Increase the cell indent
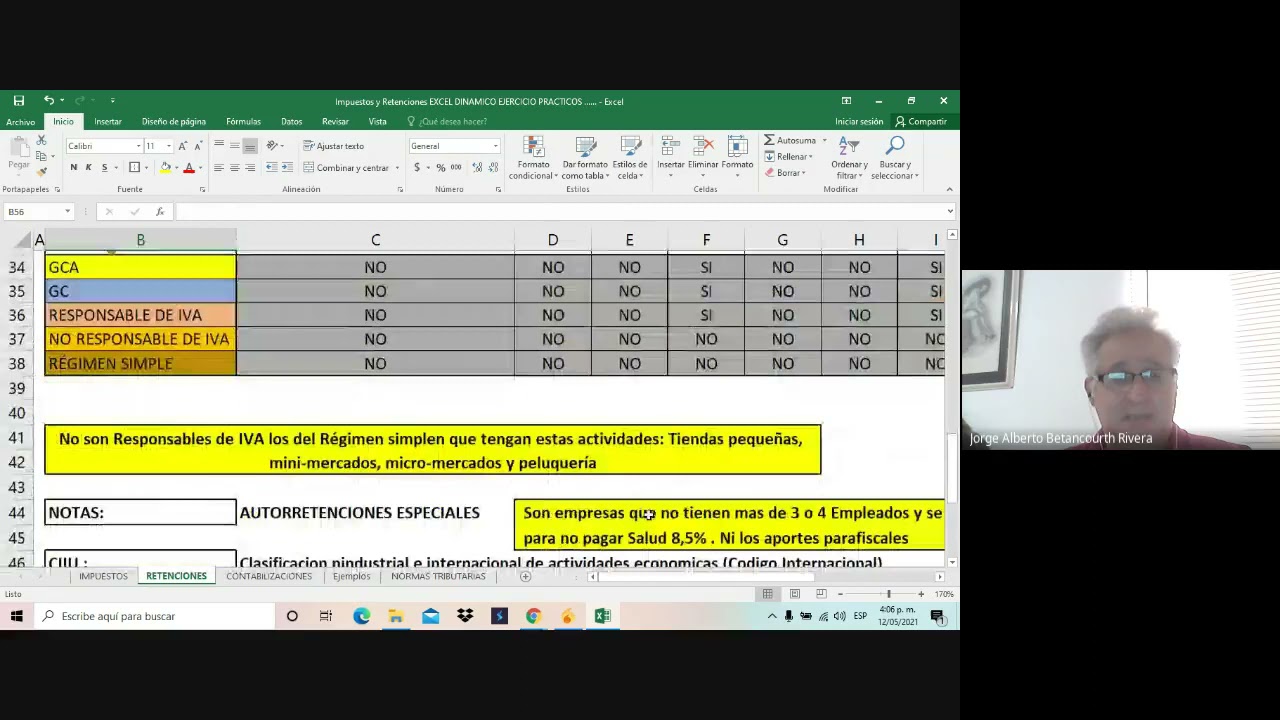Screen dimensions: 1280x720 coord(287,168)
